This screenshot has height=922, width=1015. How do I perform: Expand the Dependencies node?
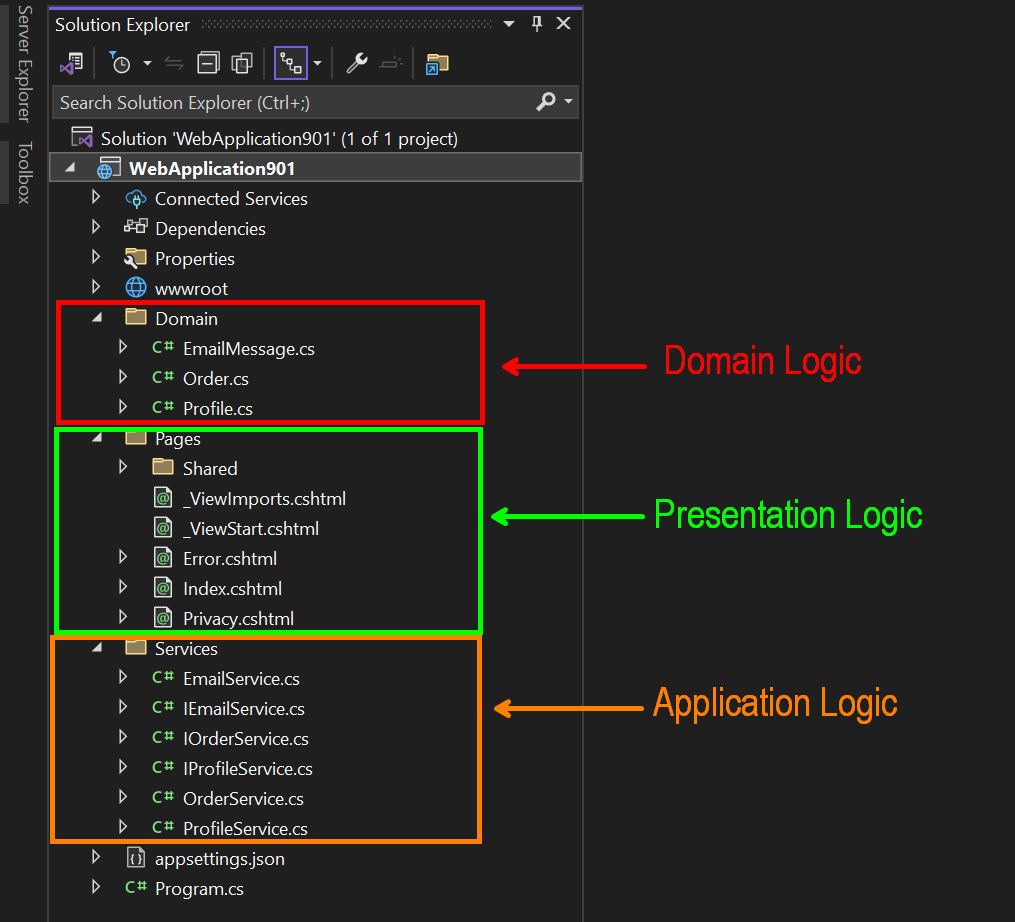pos(96,227)
